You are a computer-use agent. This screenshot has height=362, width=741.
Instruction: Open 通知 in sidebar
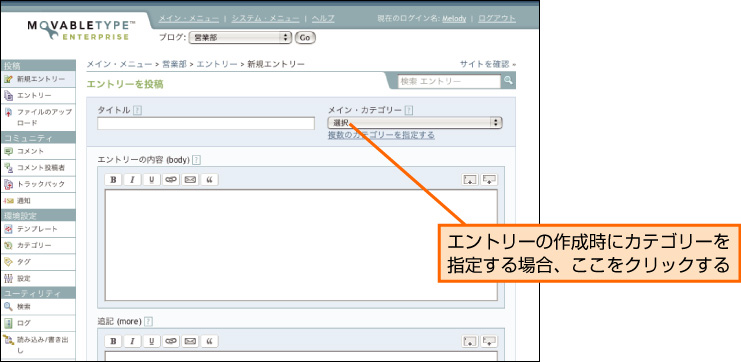[x=38, y=201]
